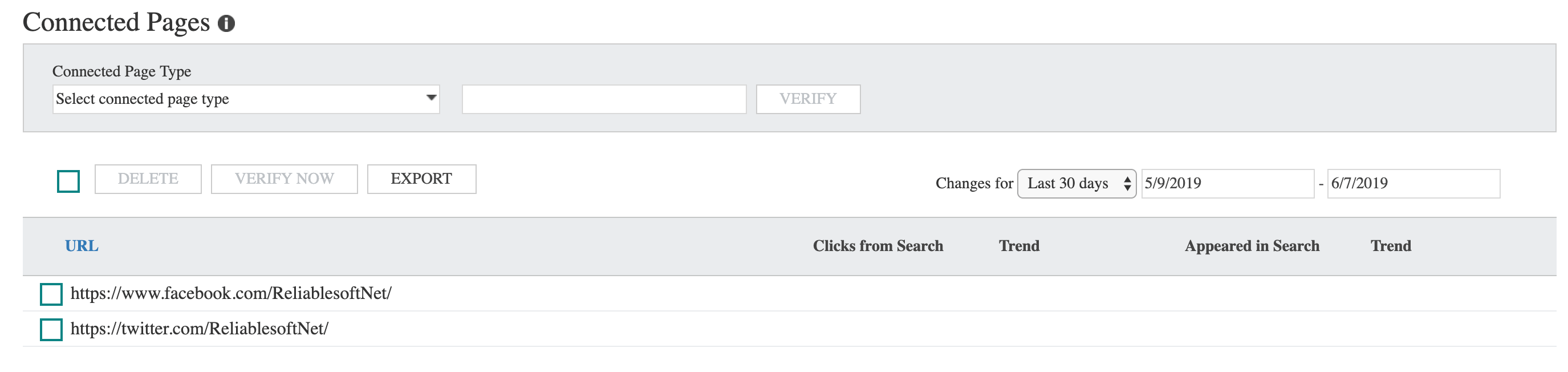Image resolution: width=1568 pixels, height=372 pixels.
Task: Click the Trend header beside Appeared in Search
Action: pyautogui.click(x=1390, y=246)
